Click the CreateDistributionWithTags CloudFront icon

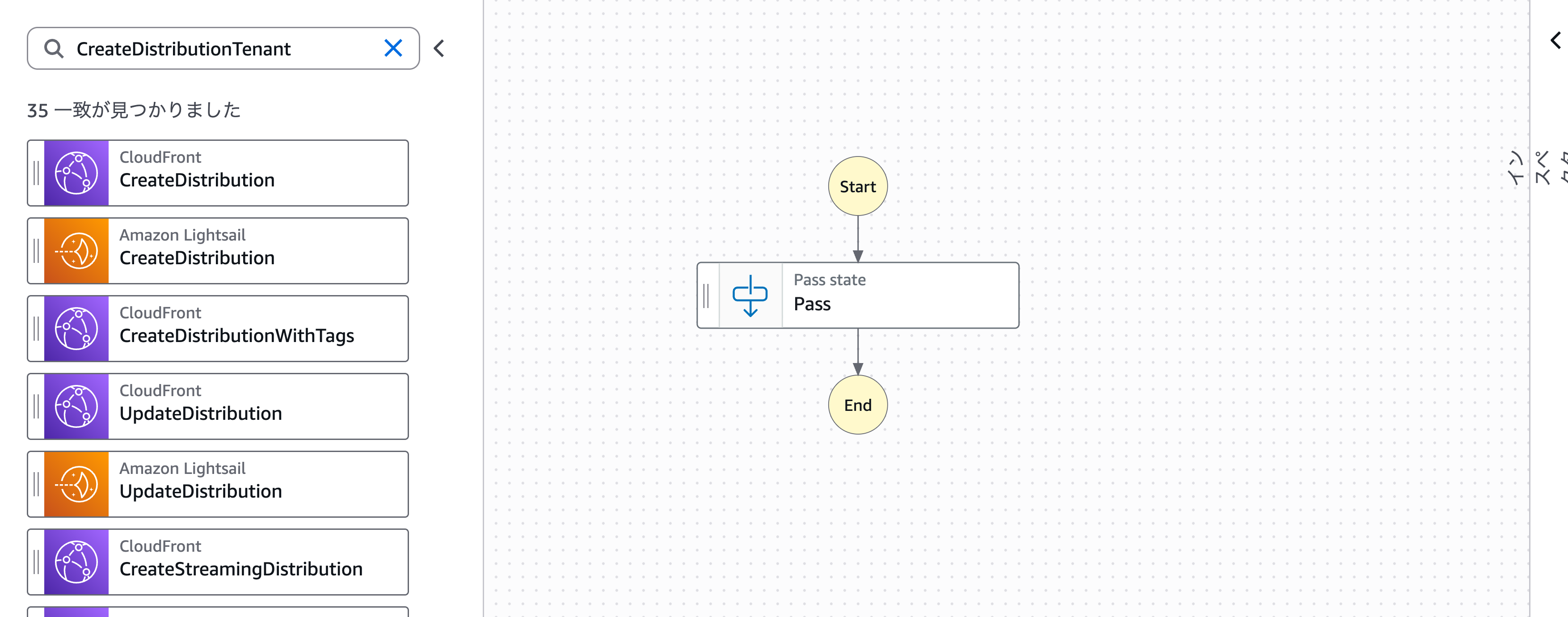point(77,329)
